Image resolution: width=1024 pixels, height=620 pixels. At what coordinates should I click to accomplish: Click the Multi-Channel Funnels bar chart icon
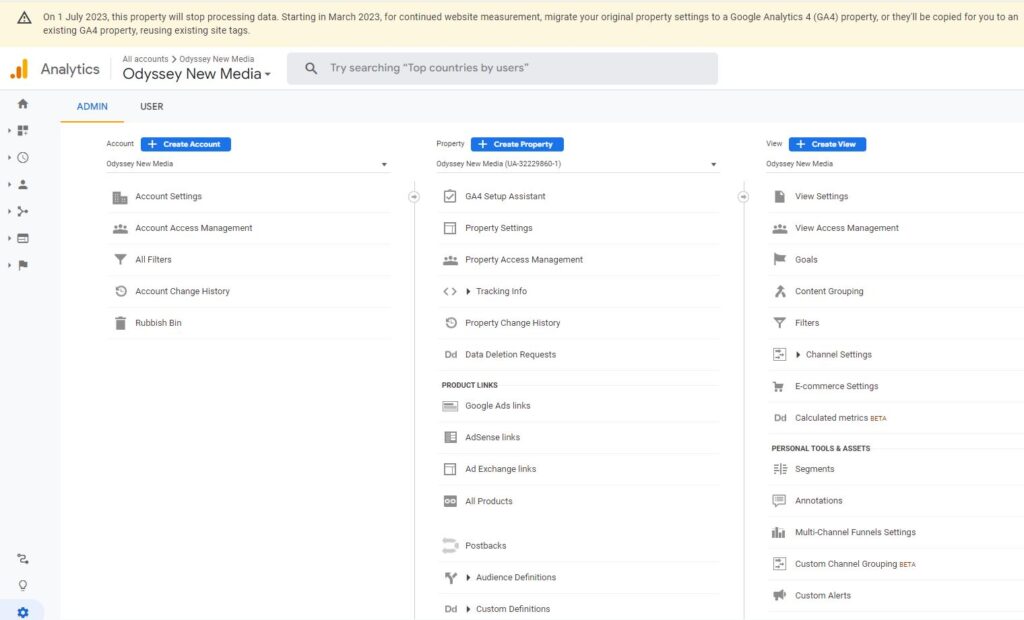click(x=778, y=532)
